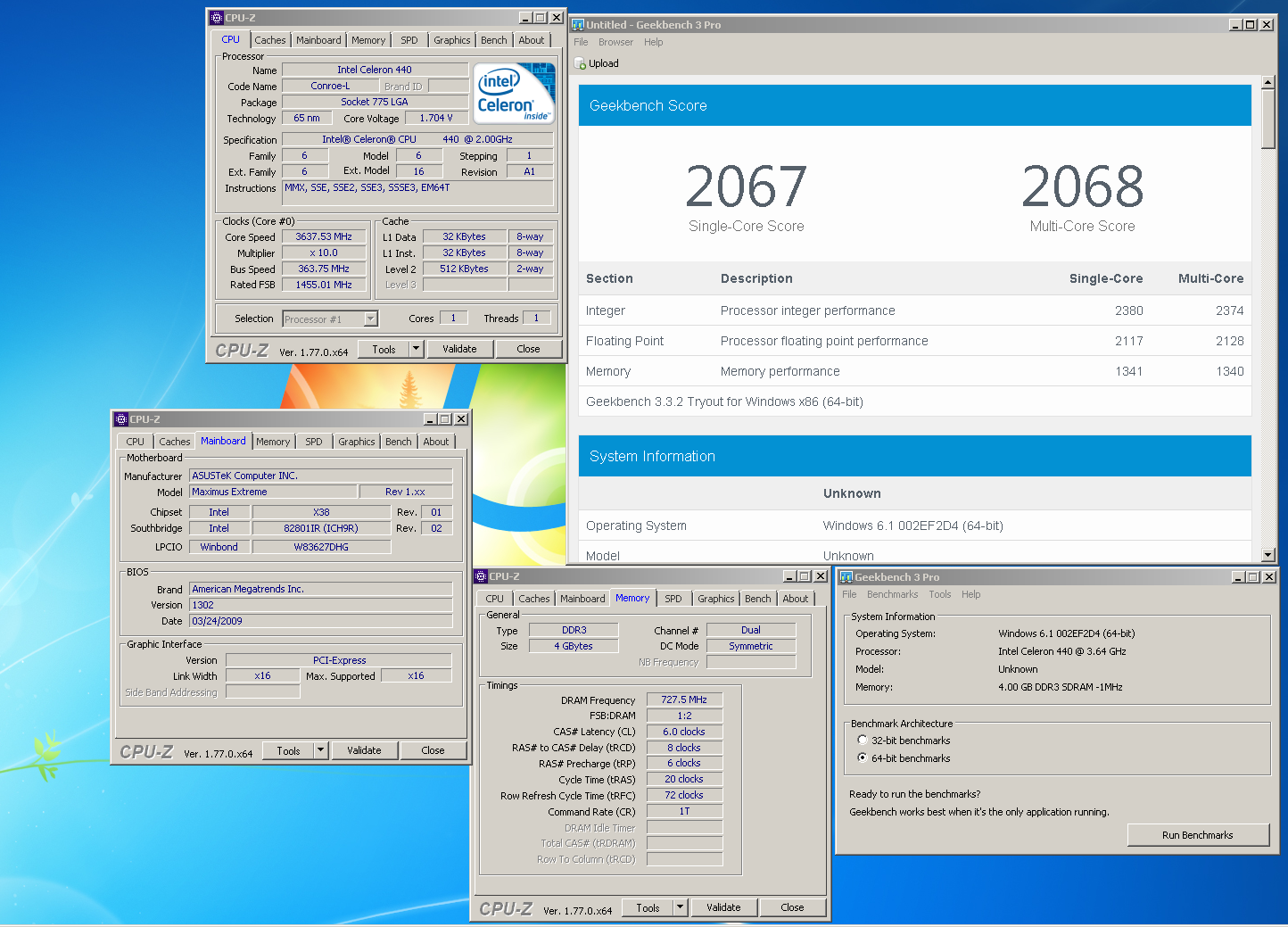Image resolution: width=1288 pixels, height=927 pixels.
Task: Click Tools button in Memory CPU-Z window
Action: coord(648,907)
